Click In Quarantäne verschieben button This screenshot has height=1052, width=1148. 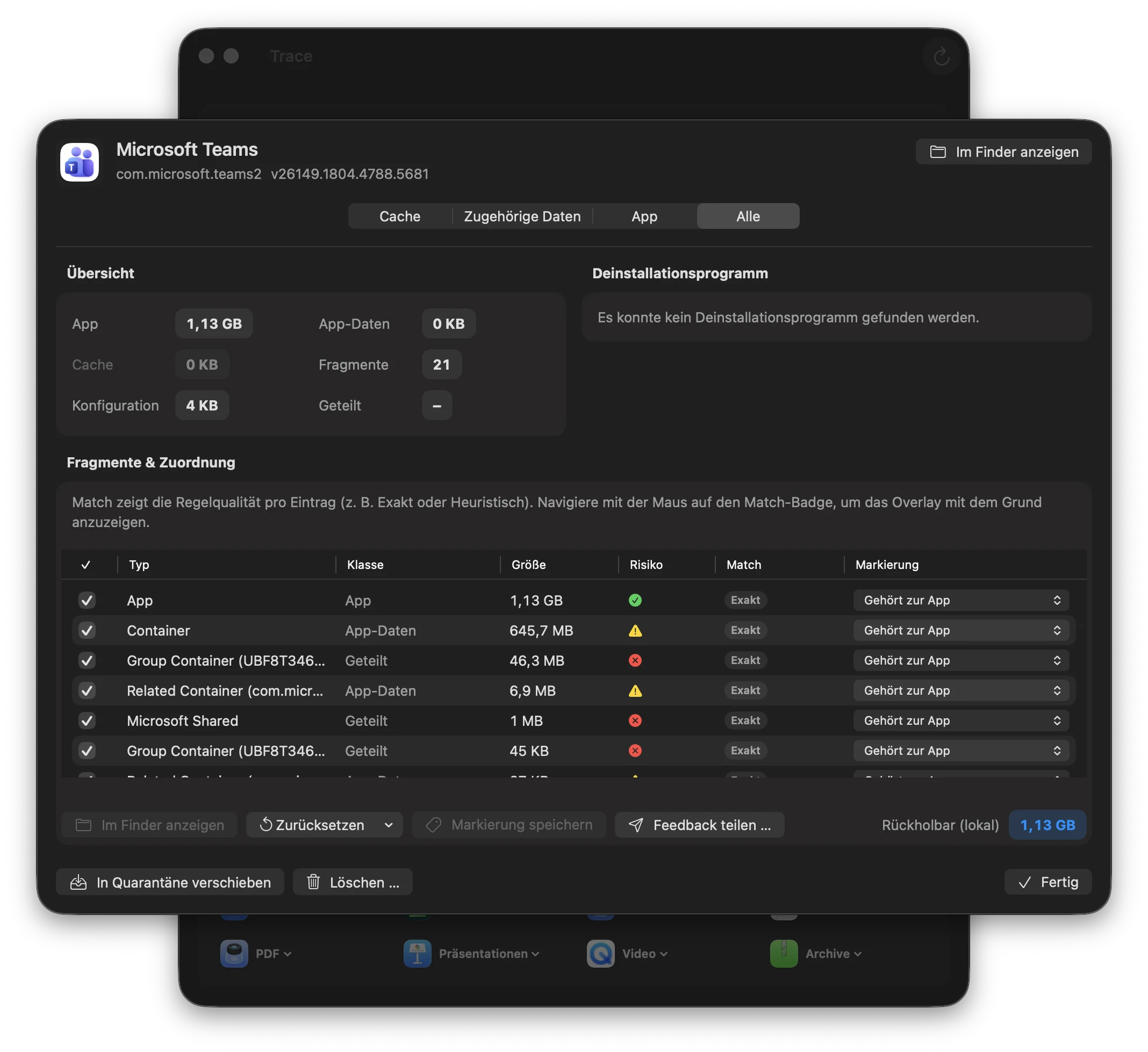(x=170, y=882)
